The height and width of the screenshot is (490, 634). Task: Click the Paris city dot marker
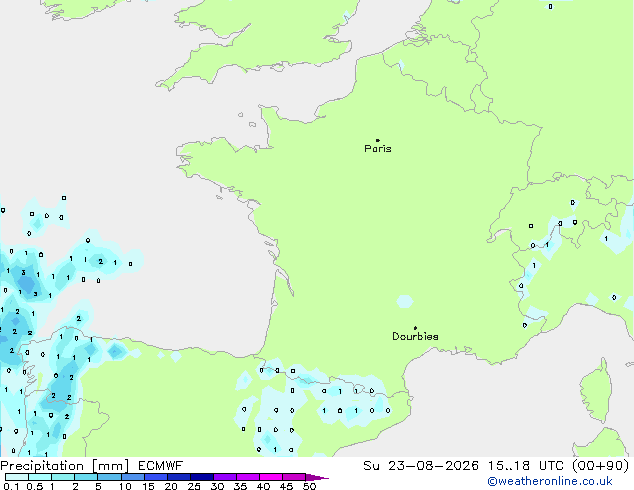378,140
